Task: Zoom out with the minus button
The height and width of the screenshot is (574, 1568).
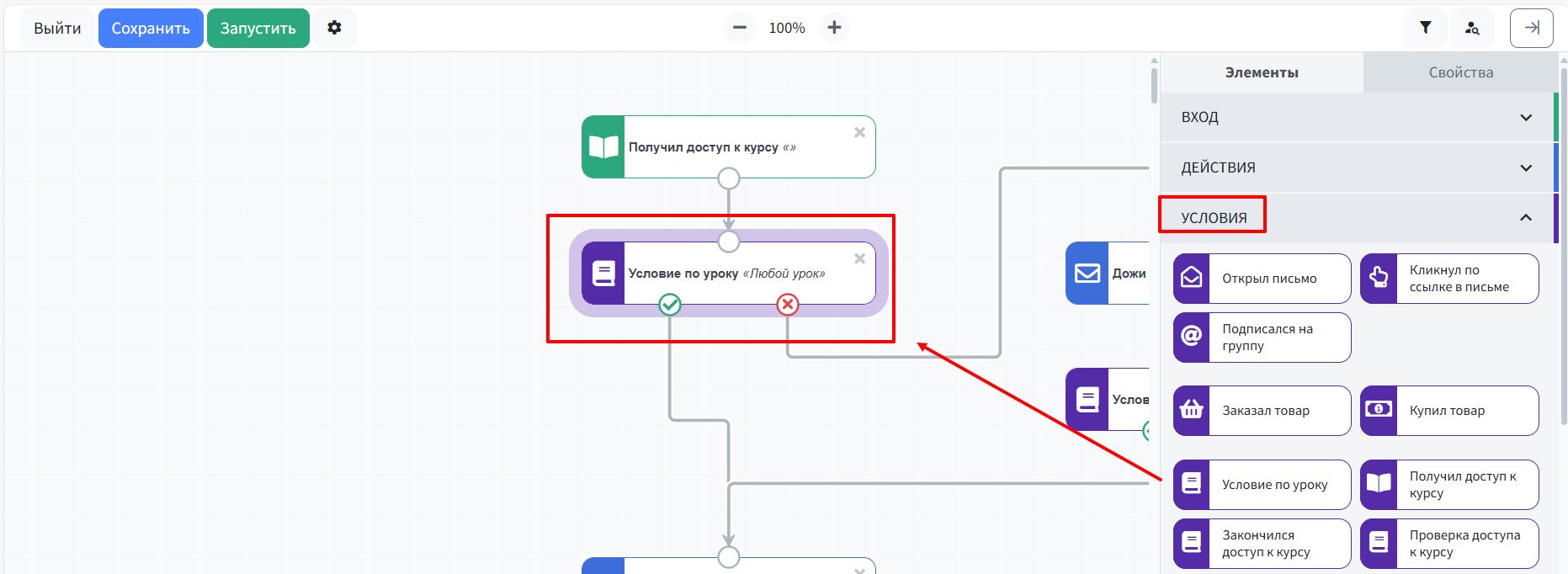Action: (739, 28)
